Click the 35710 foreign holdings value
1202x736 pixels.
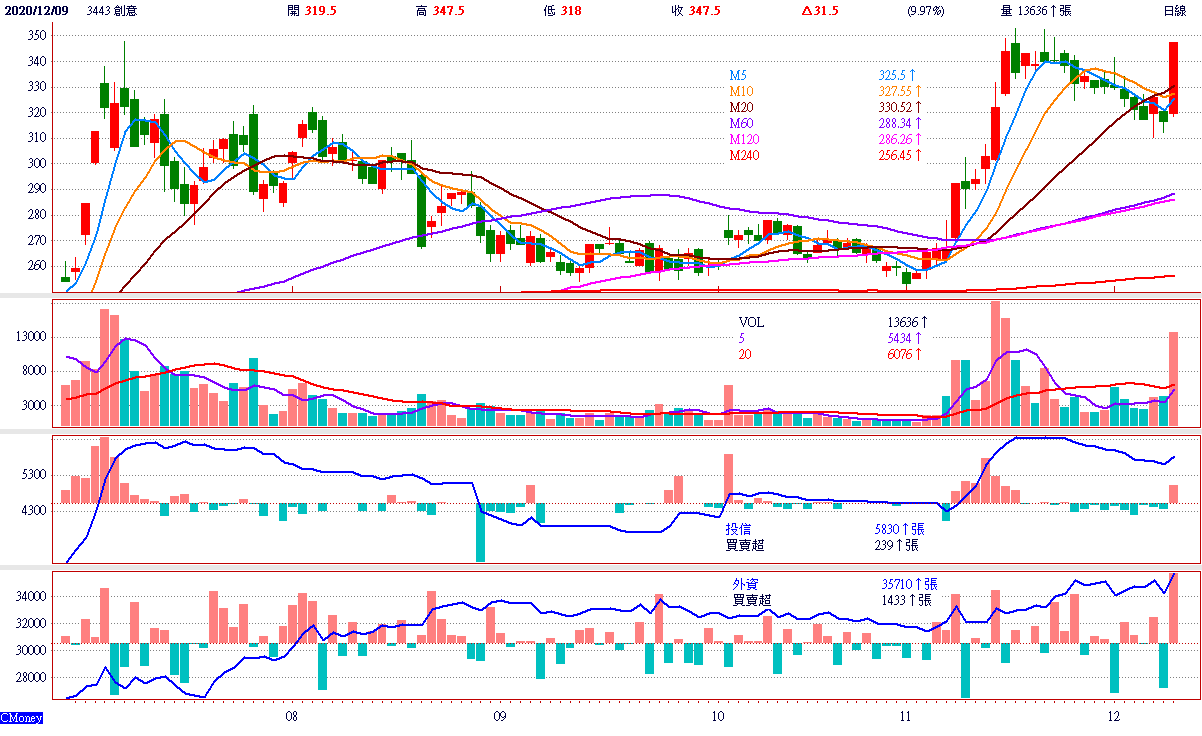[x=895, y=584]
